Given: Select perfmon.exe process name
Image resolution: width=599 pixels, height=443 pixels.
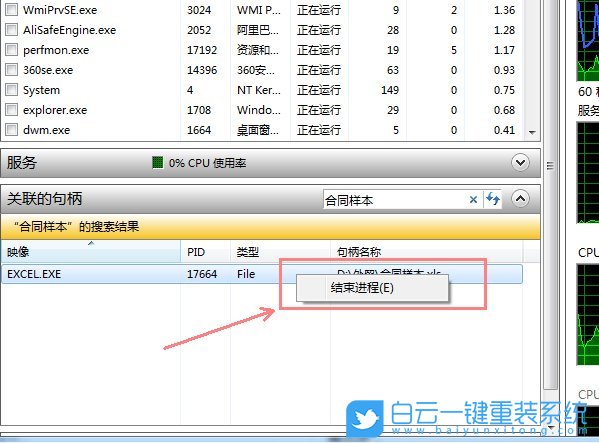Looking at the screenshot, I should tap(56, 50).
